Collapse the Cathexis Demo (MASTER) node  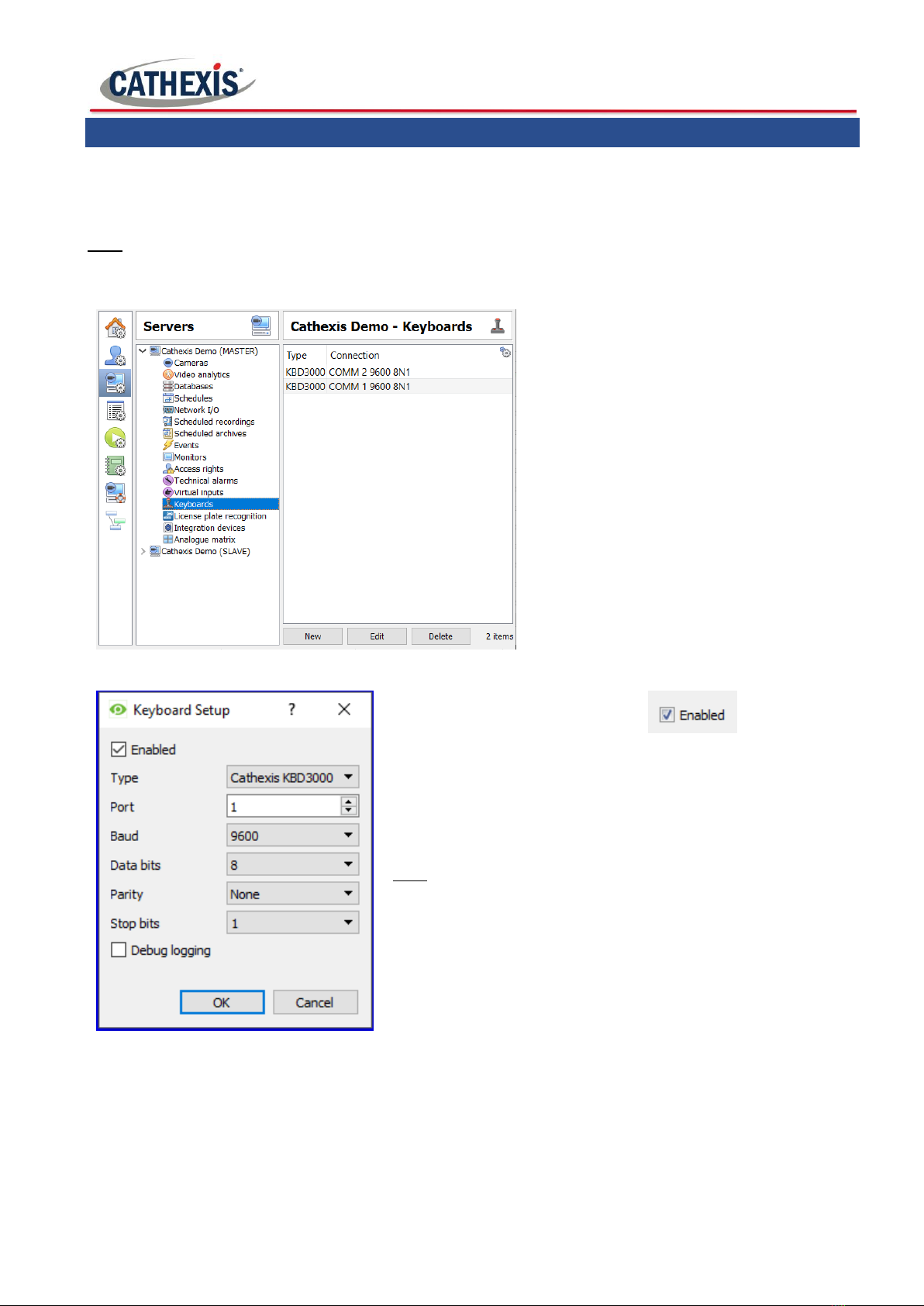pos(143,351)
